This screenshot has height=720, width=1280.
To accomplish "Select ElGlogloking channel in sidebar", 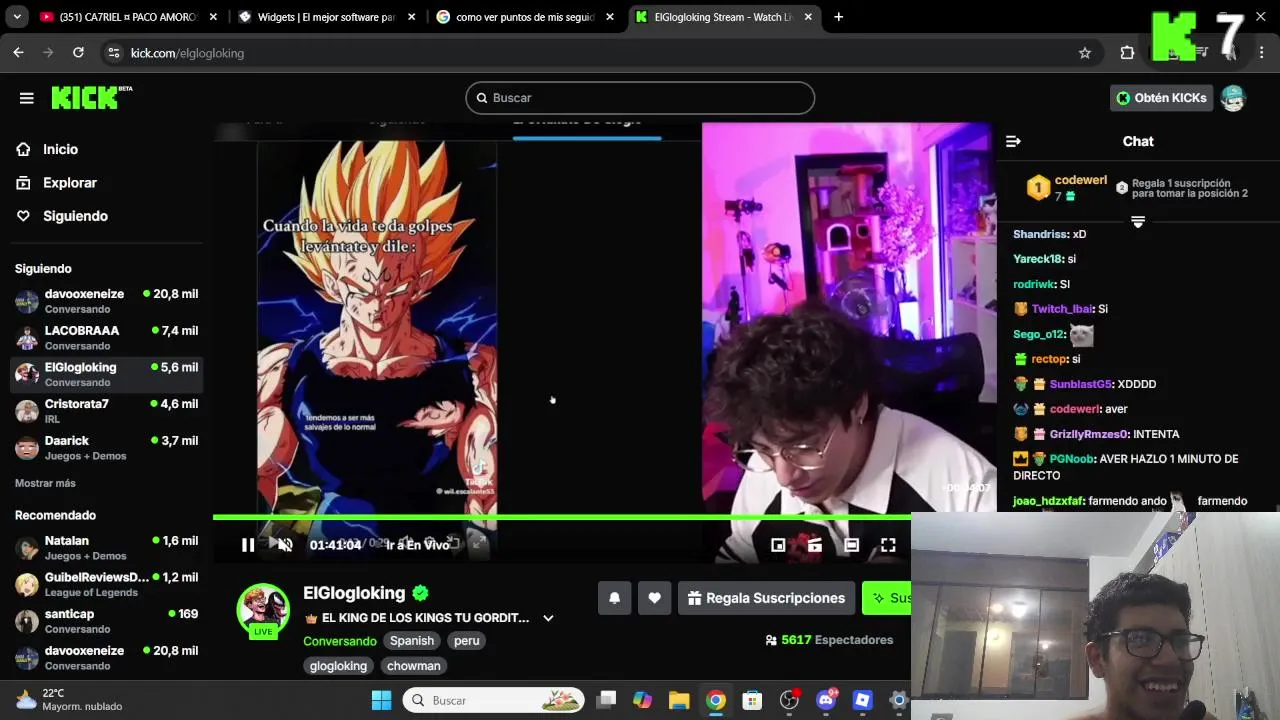I will (106, 374).
